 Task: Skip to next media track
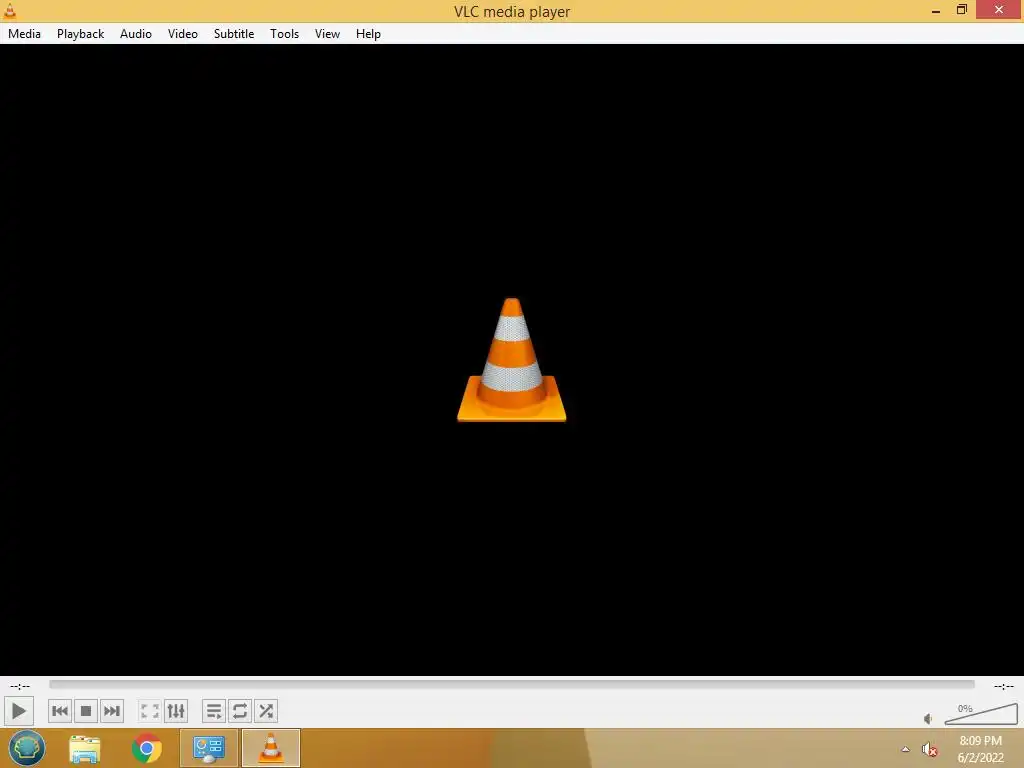[112, 711]
